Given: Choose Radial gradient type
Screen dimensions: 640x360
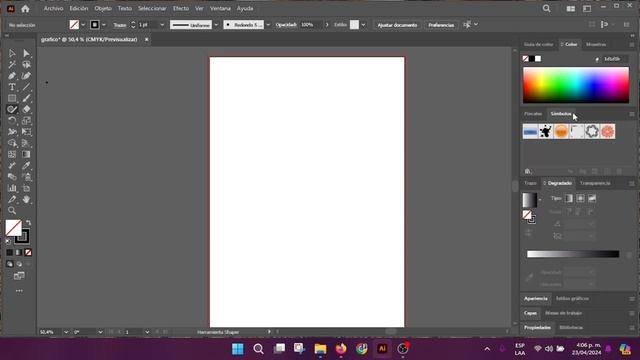Looking at the screenshot, I should click(580, 198).
